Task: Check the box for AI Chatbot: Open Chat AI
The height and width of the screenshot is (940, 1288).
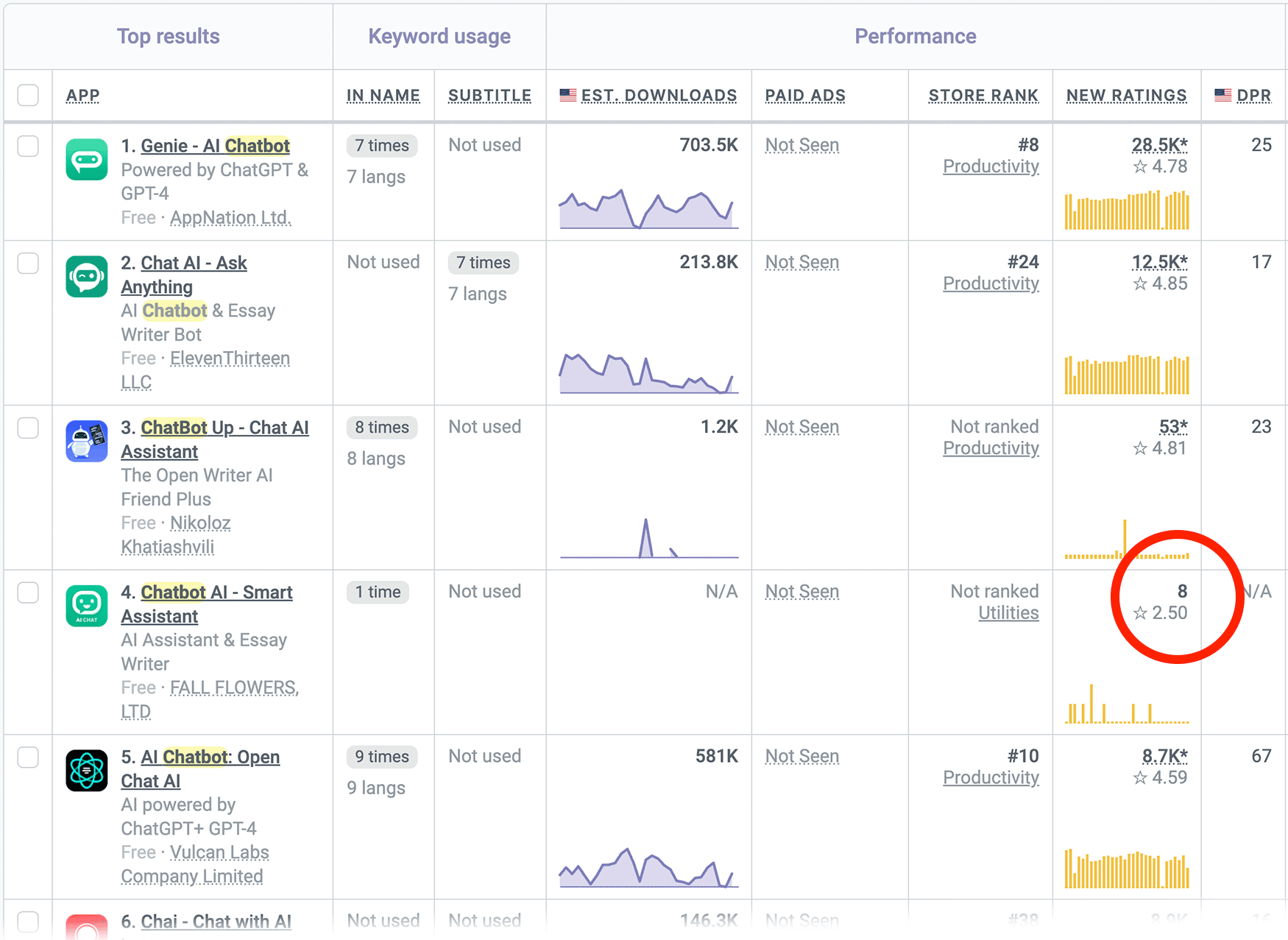Action: pyautogui.click(x=28, y=757)
